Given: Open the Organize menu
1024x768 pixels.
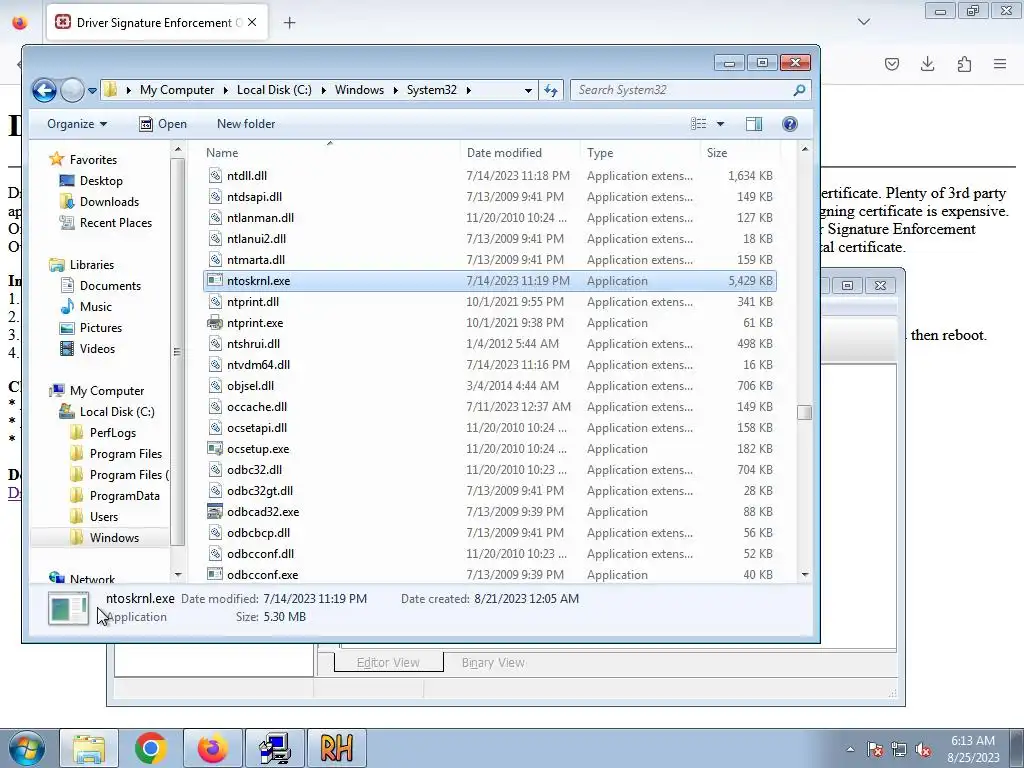Looking at the screenshot, I should click(77, 123).
